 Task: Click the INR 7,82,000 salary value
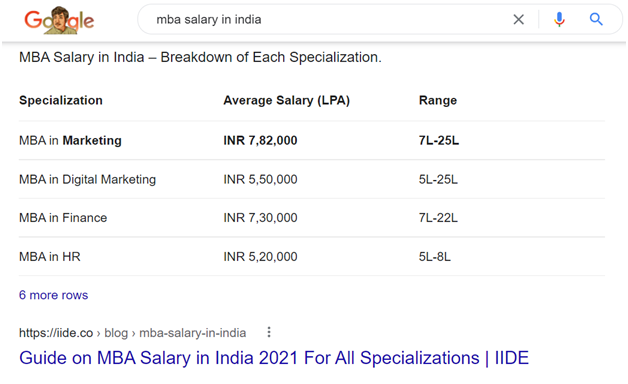click(260, 141)
